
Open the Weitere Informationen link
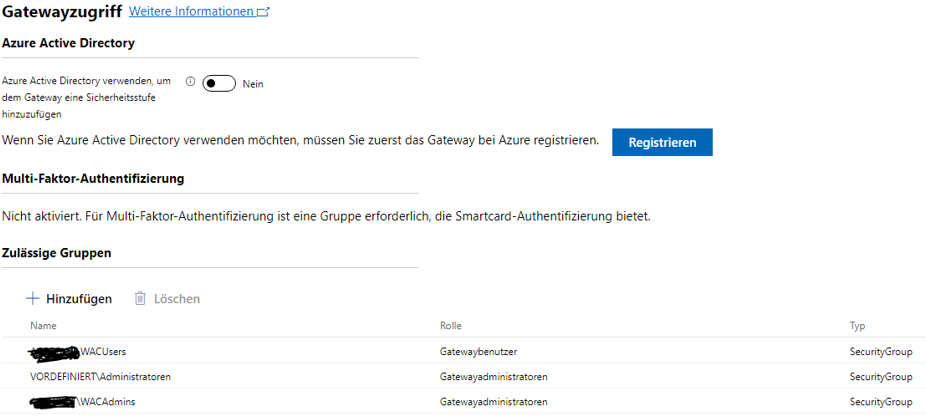[x=191, y=12]
